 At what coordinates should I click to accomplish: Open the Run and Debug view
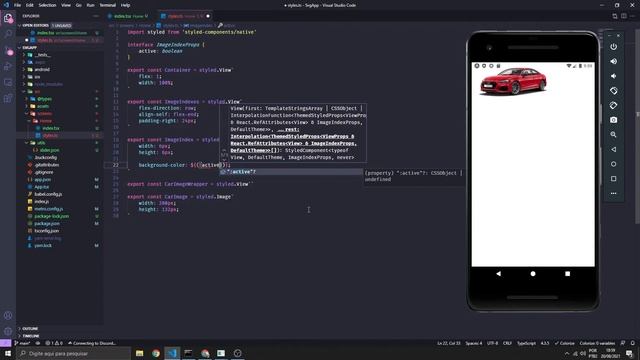click(x=8, y=67)
